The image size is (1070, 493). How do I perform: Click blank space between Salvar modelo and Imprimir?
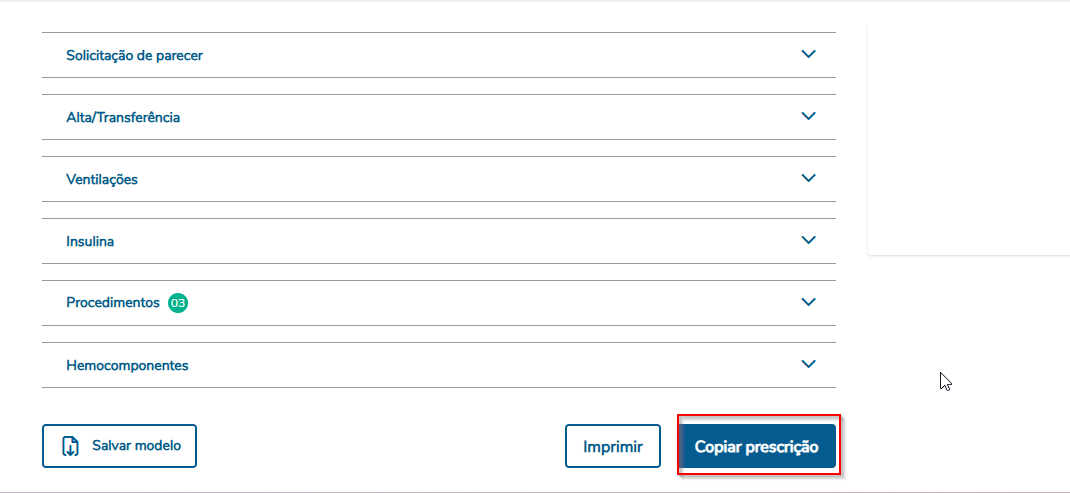click(x=380, y=446)
